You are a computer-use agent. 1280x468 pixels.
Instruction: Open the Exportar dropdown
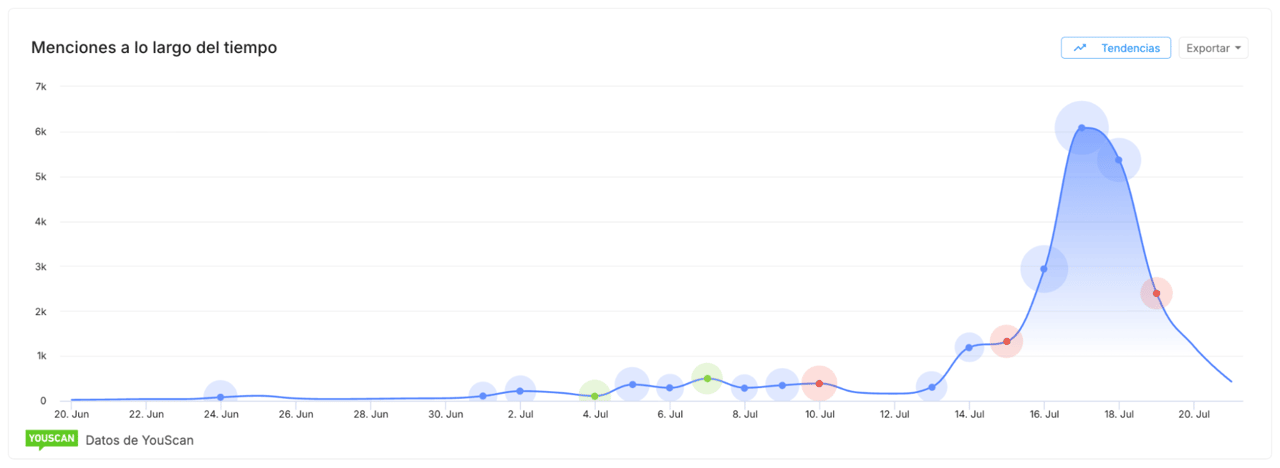coord(1213,48)
